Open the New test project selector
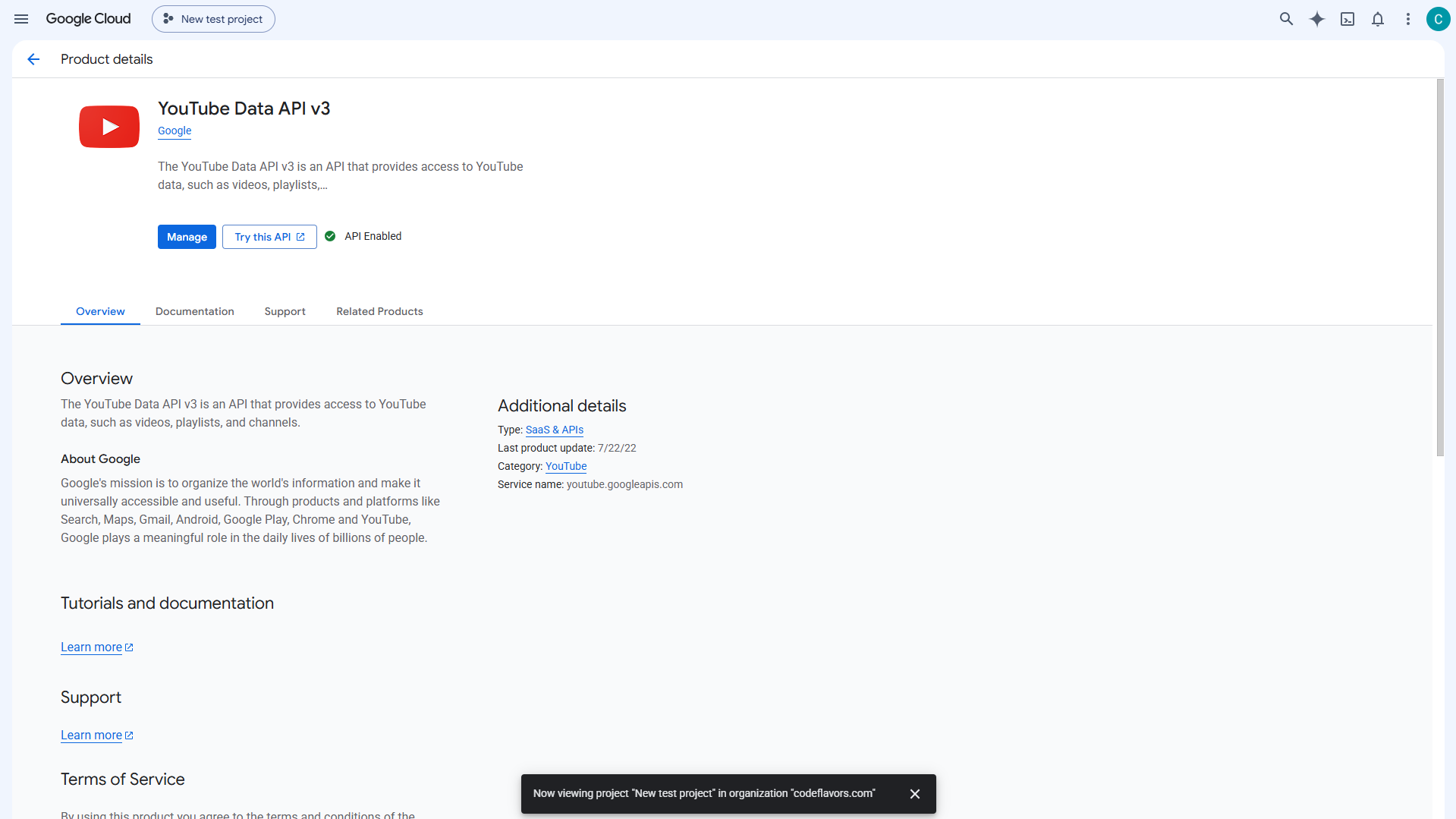1456x819 pixels. [213, 19]
